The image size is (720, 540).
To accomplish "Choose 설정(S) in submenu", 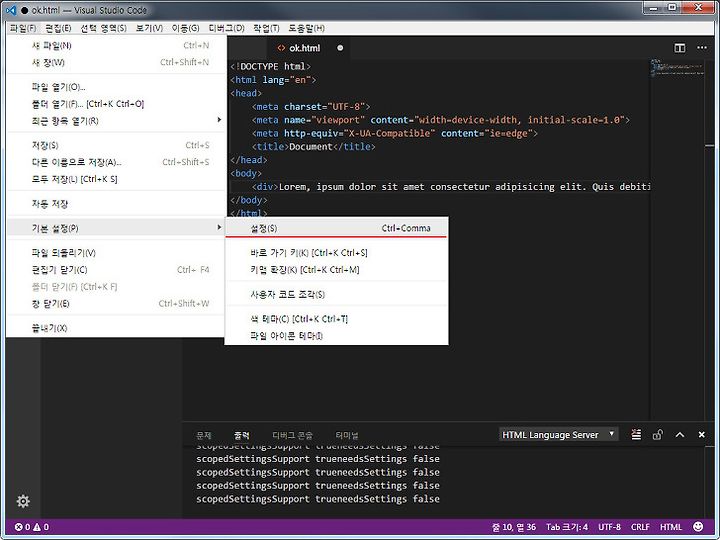I will [x=336, y=228].
